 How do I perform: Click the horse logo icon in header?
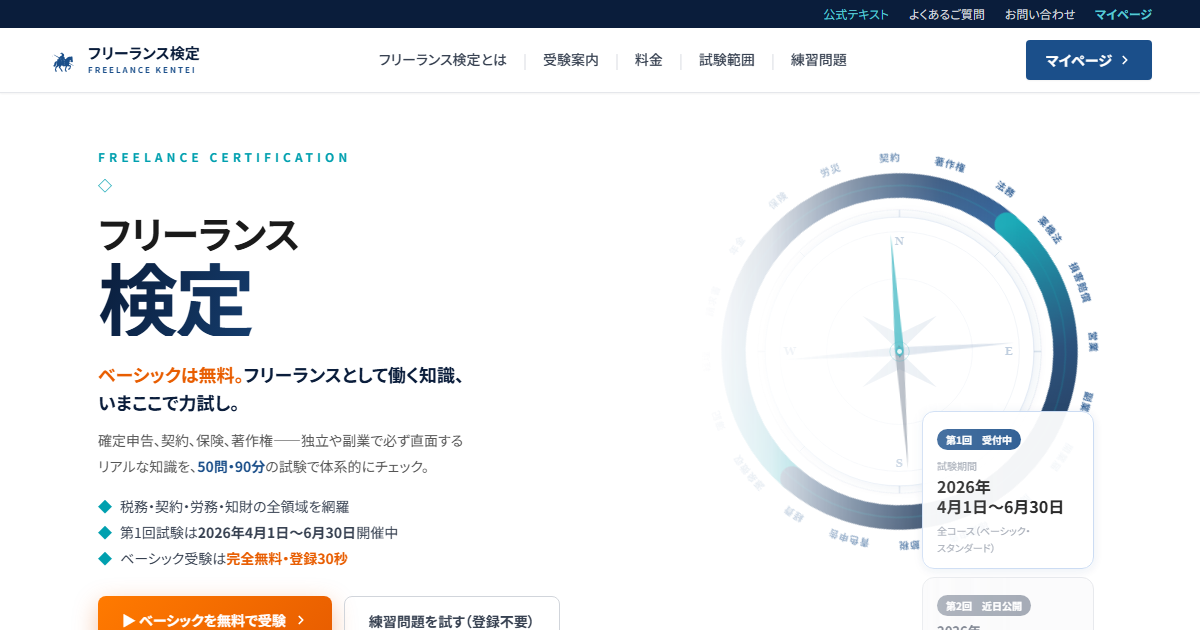tap(63, 62)
